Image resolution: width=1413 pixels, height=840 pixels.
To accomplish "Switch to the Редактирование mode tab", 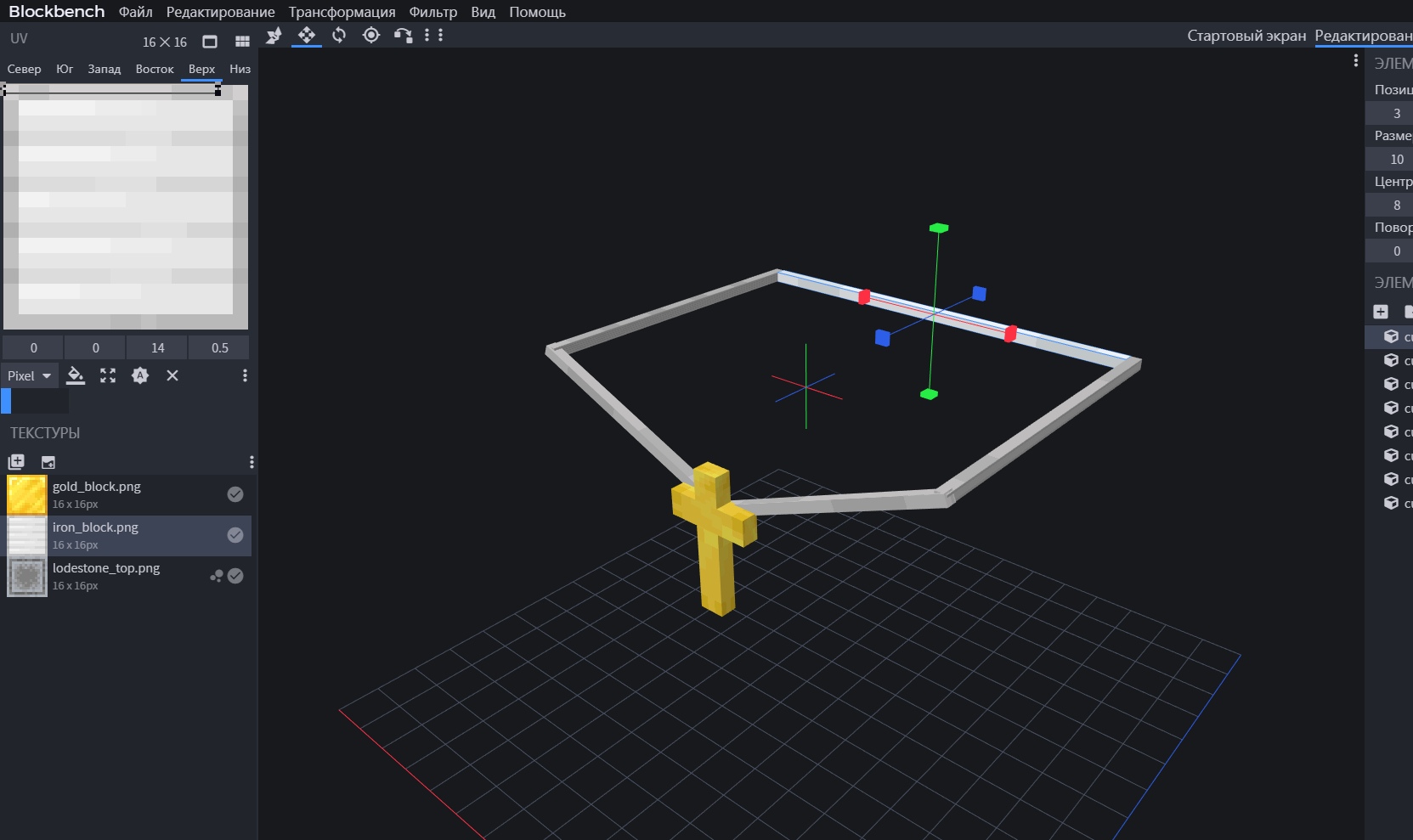I will pos(1363,36).
